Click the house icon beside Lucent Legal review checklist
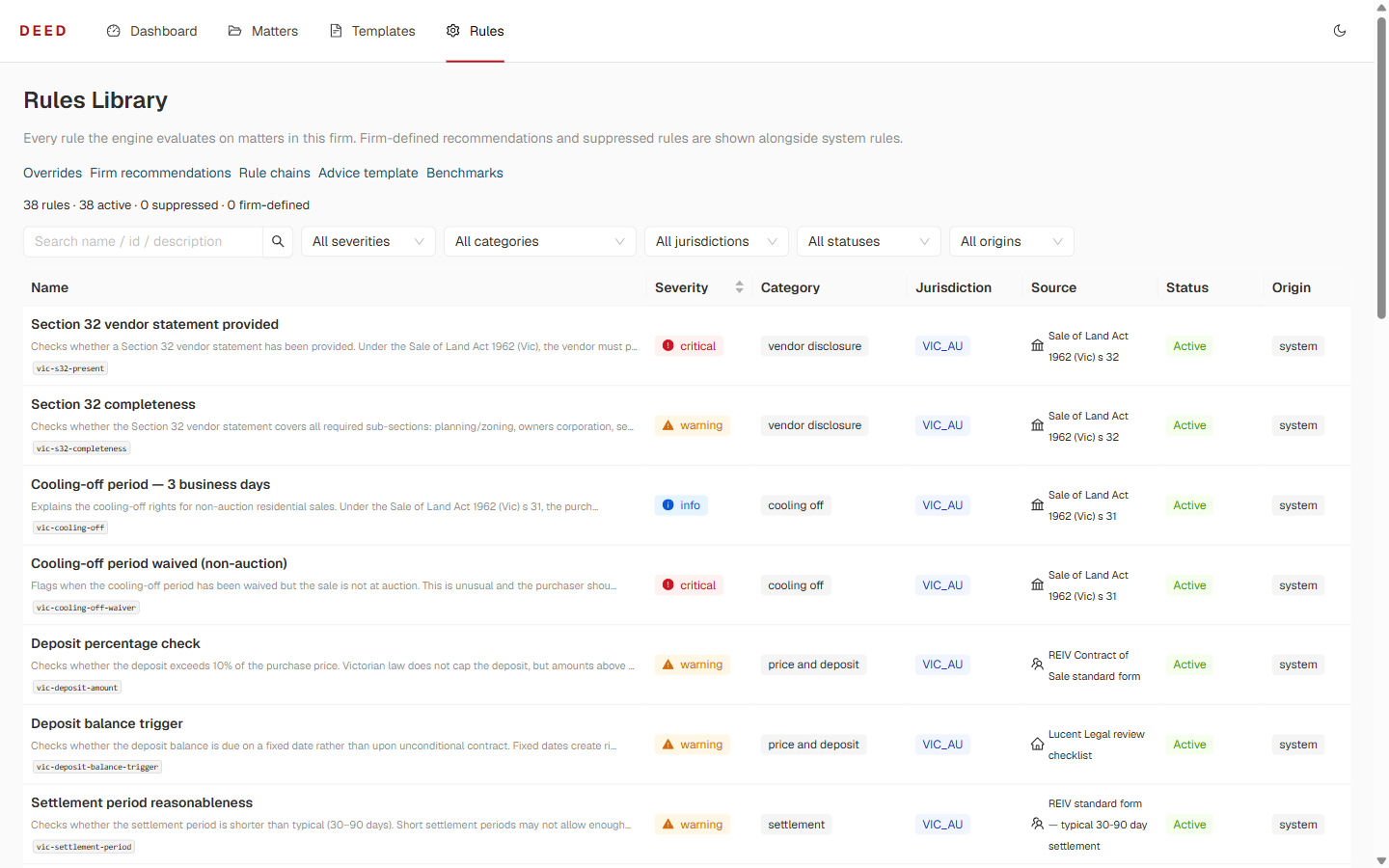This screenshot has width=1389, height=868. 1037,745
